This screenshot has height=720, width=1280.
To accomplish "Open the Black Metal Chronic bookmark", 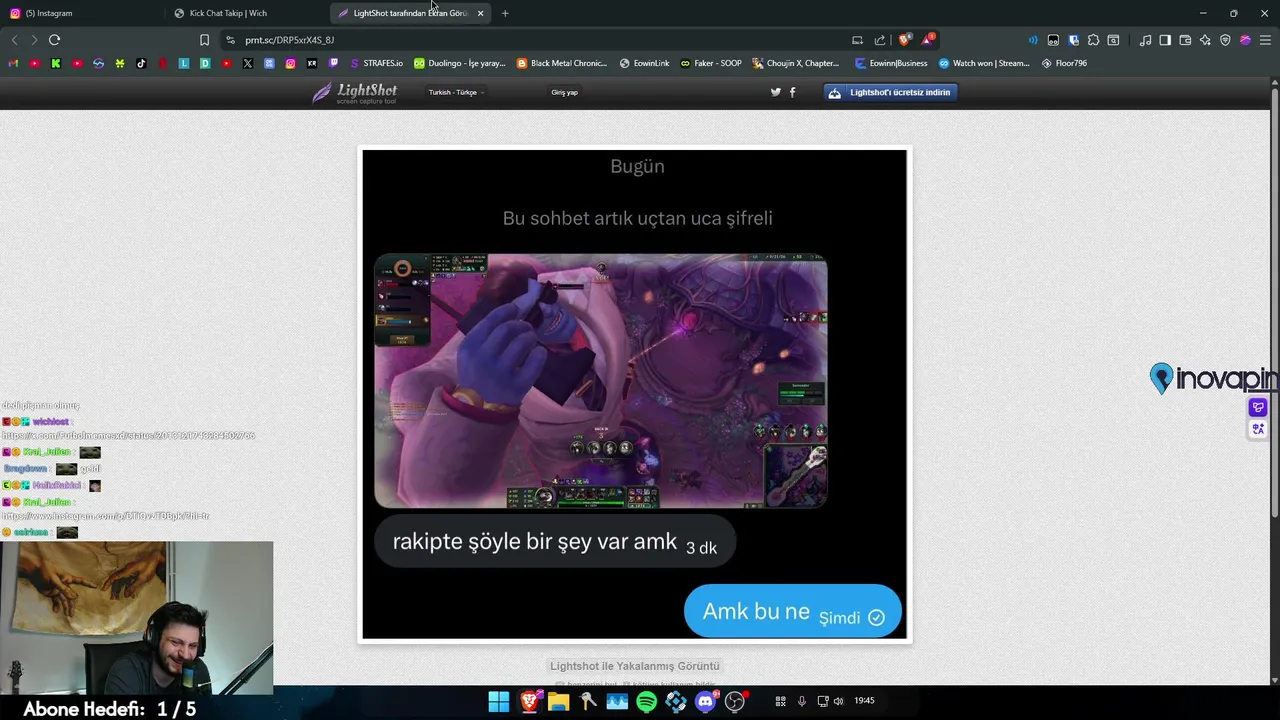I will tap(562, 63).
